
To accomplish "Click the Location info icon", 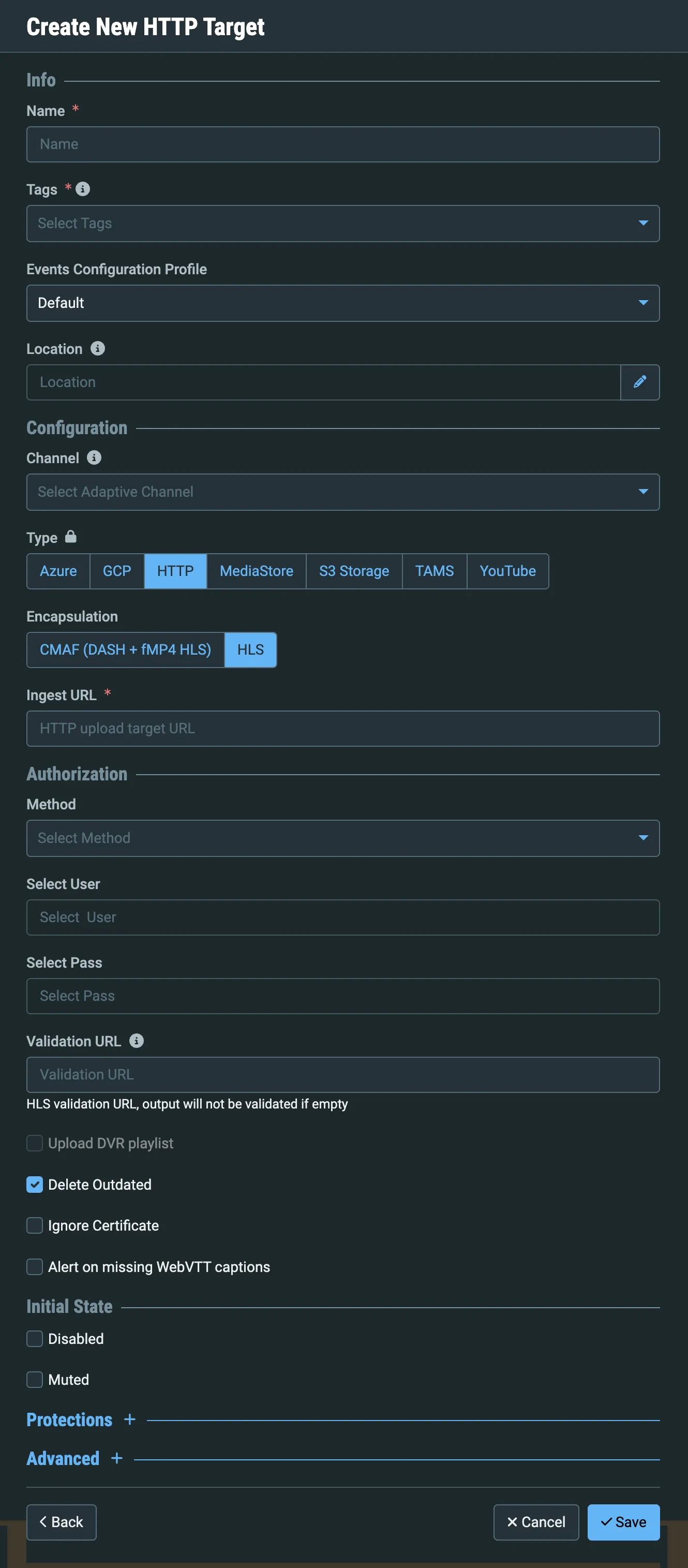I will click(x=97, y=348).
